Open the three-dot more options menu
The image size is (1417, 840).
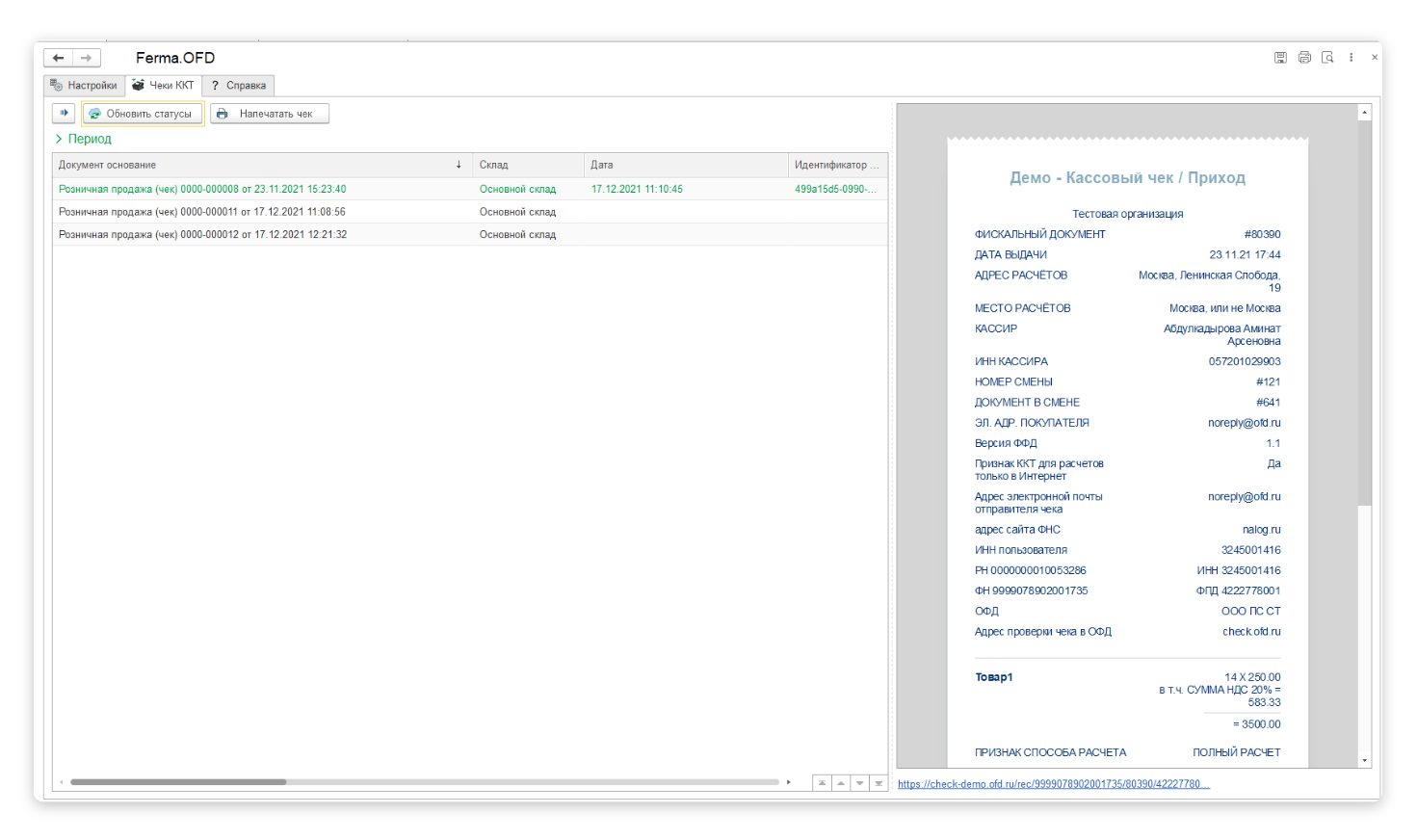(1351, 58)
